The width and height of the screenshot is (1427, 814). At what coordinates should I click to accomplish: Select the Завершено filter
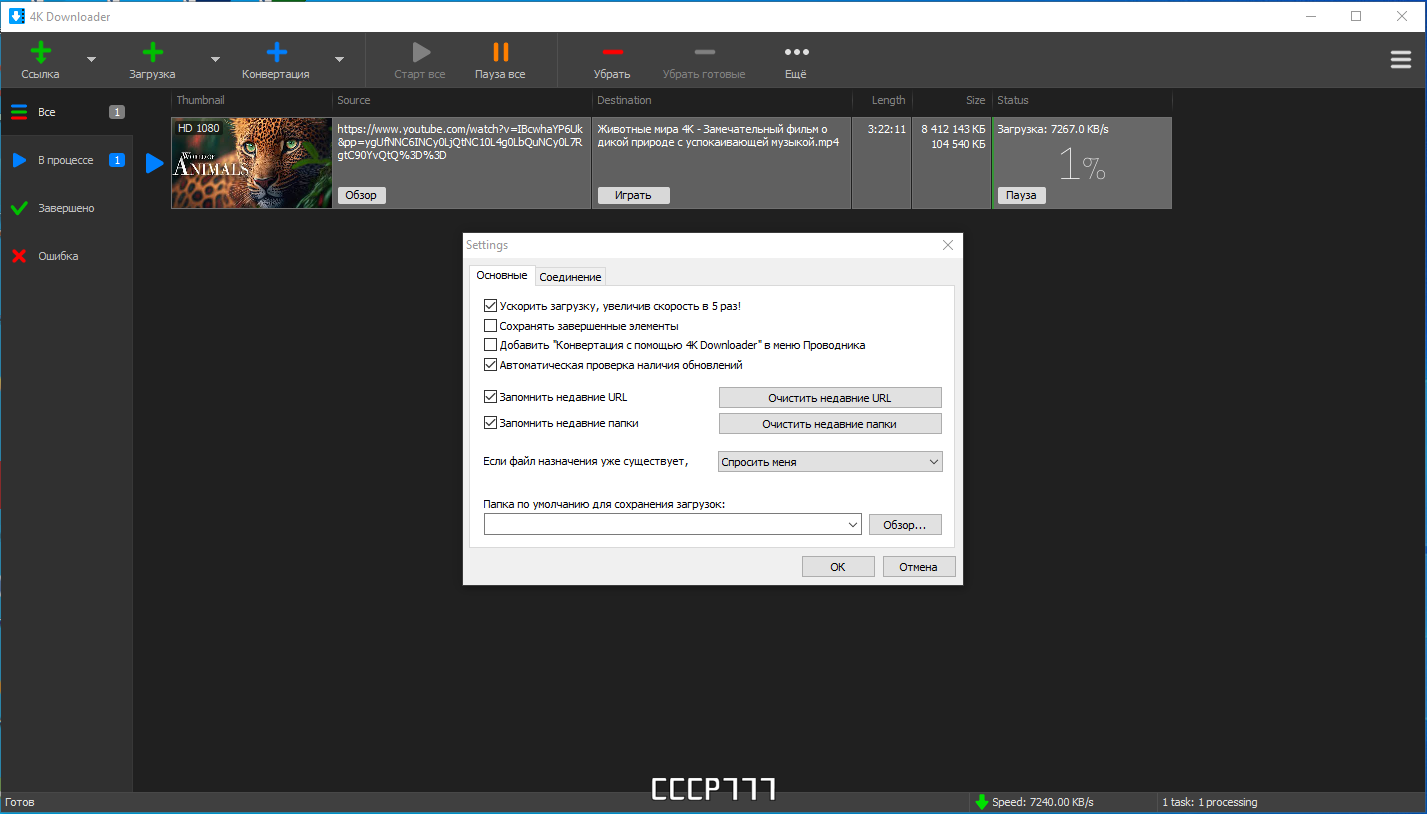point(66,208)
